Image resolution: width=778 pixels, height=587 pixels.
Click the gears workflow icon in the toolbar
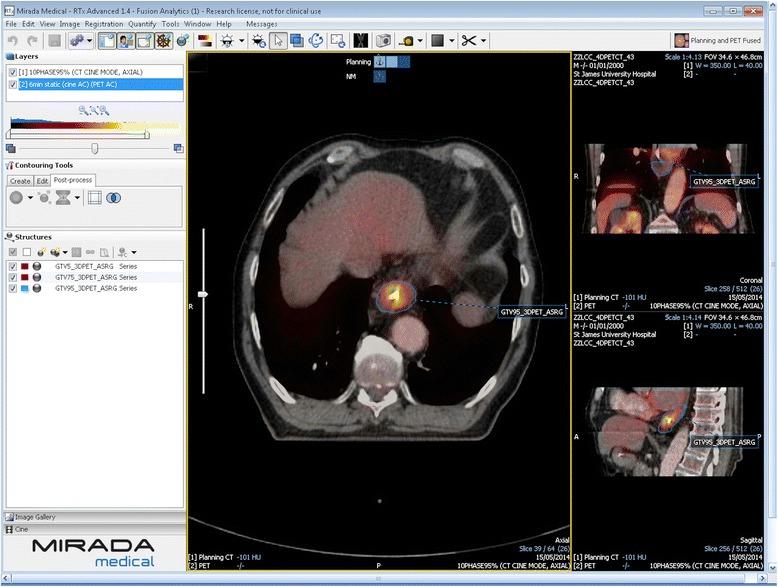(76, 41)
